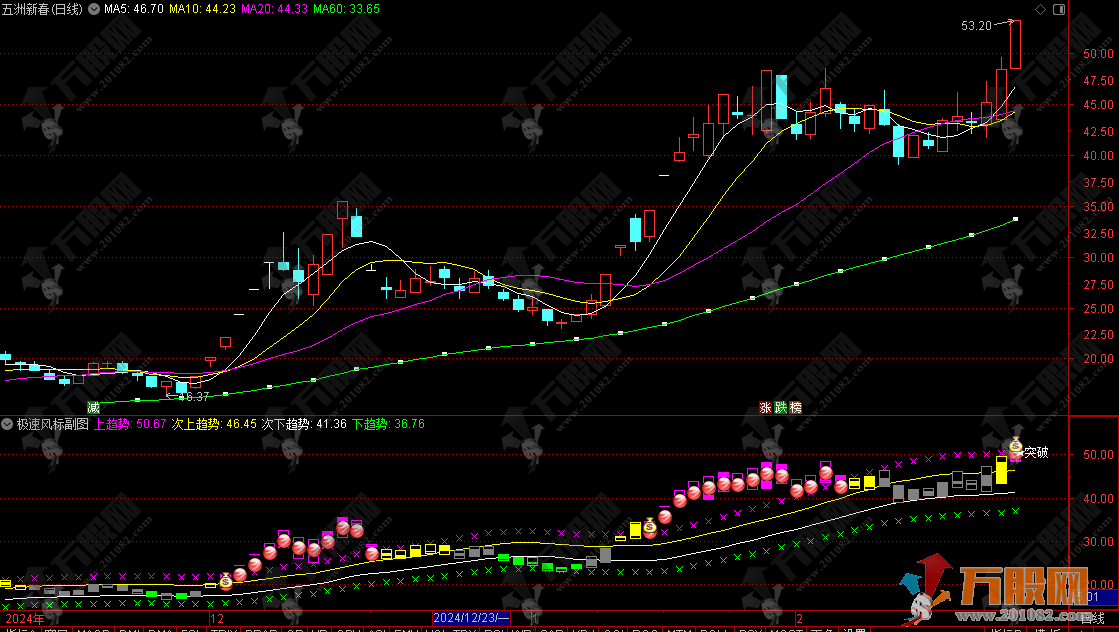The height and width of the screenshot is (632, 1119).
Task: Click the 2024/12/23/一 date marker
Action: pyautogui.click(x=472, y=618)
